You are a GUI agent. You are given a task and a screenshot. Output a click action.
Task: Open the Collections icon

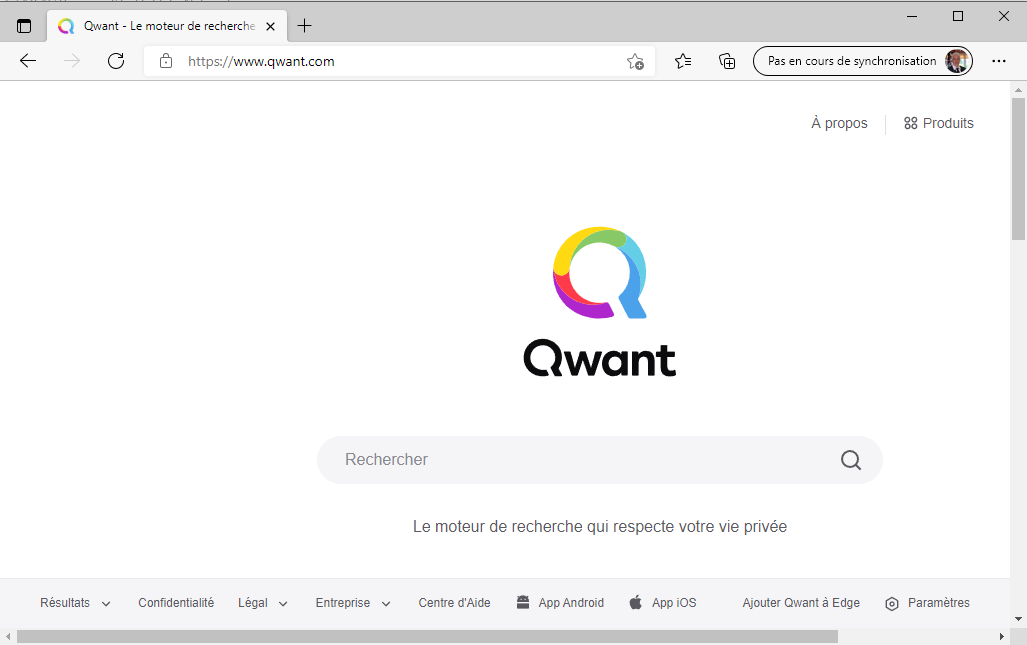click(727, 61)
